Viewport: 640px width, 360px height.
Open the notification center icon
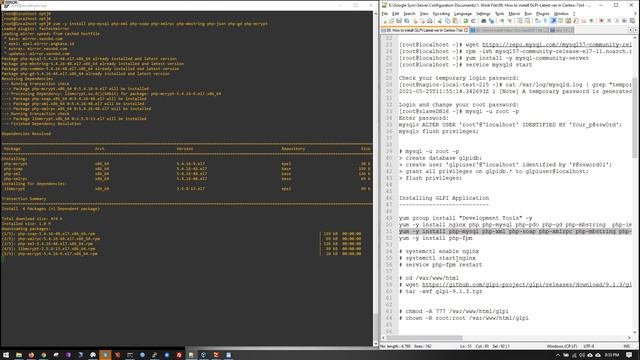629,355
